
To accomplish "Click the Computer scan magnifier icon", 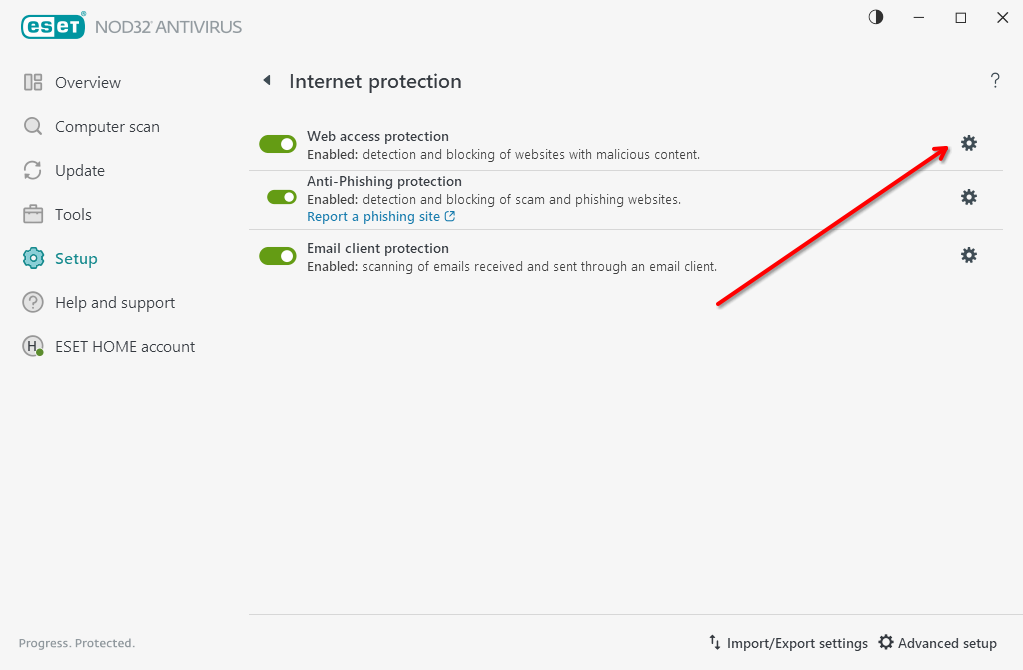I will click(x=33, y=126).
